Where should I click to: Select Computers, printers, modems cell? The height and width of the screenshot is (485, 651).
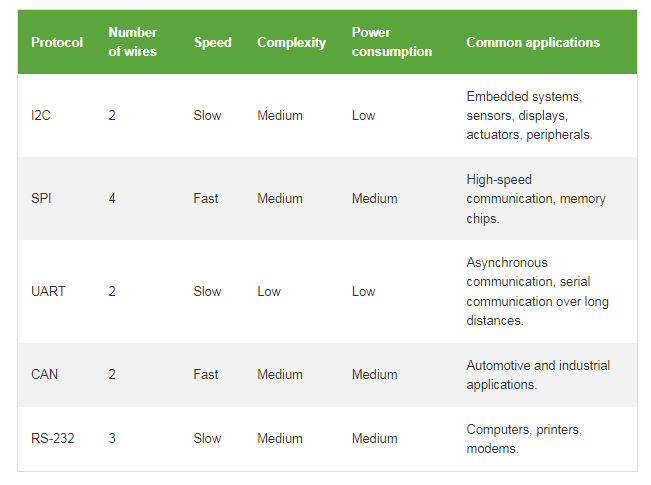coord(524,438)
